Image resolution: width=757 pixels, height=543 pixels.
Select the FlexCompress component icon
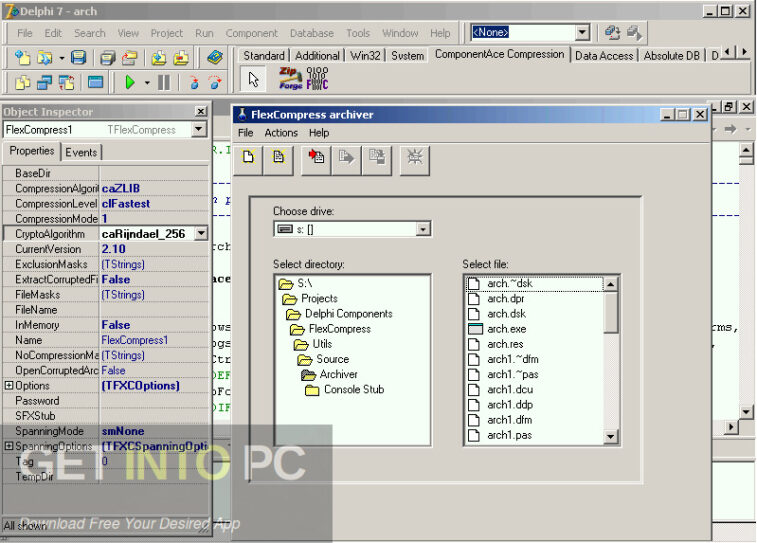(x=317, y=78)
